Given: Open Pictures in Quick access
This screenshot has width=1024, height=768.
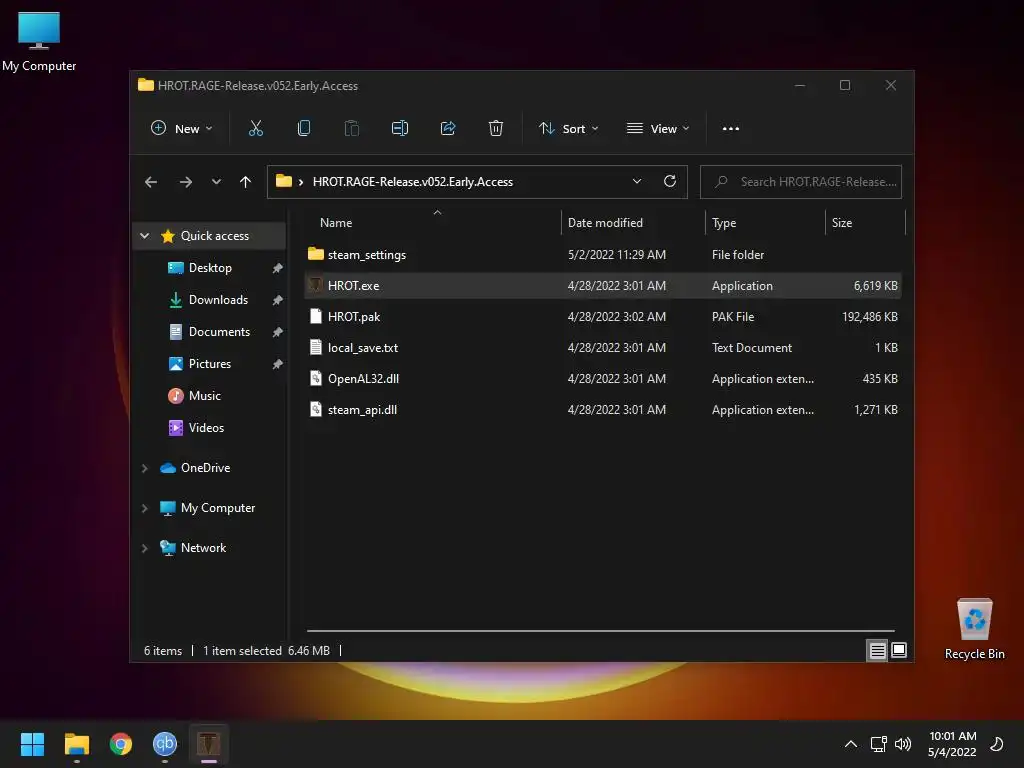Looking at the screenshot, I should (x=210, y=364).
